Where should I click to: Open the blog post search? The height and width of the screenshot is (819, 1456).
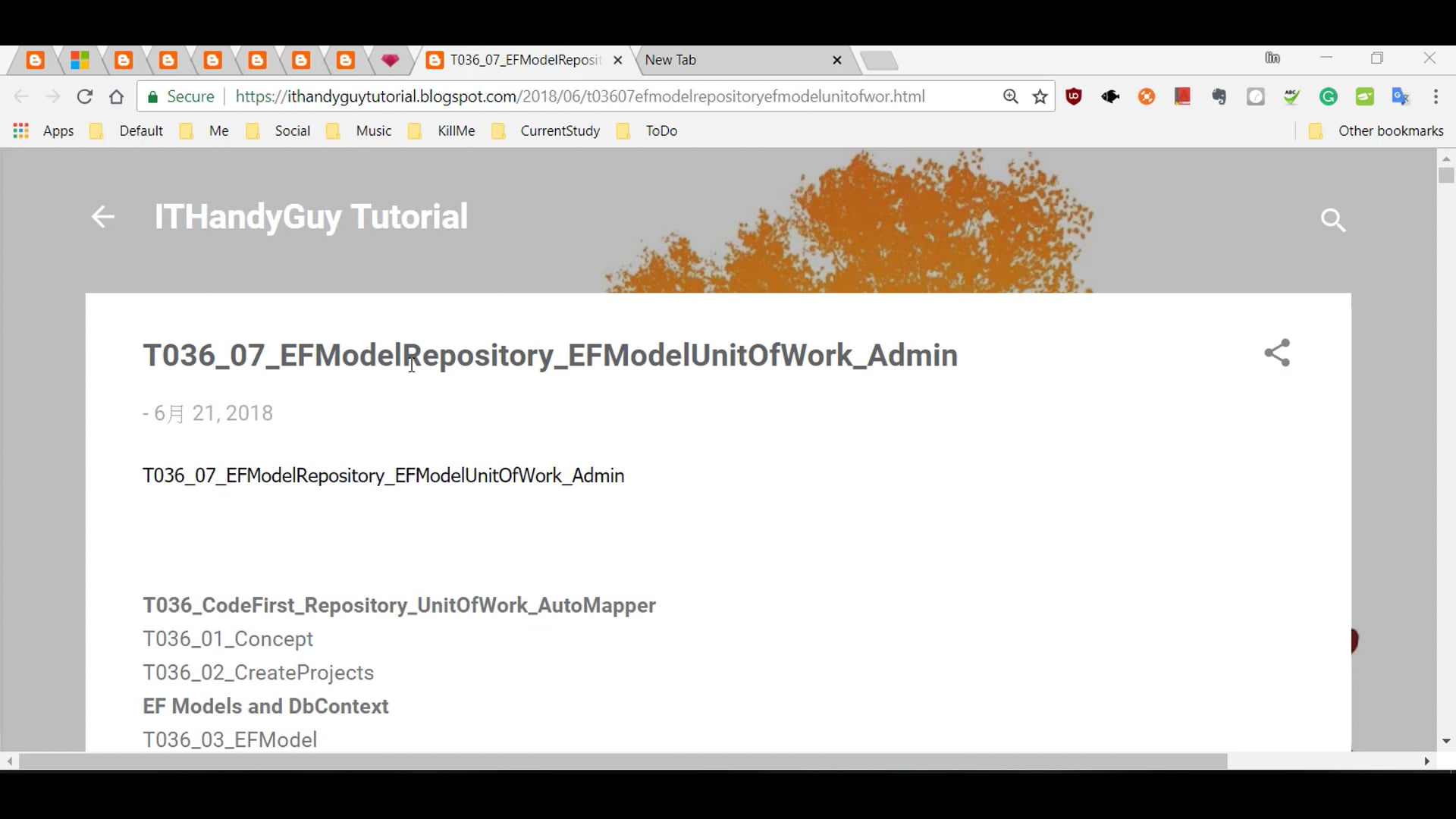click(x=1333, y=220)
